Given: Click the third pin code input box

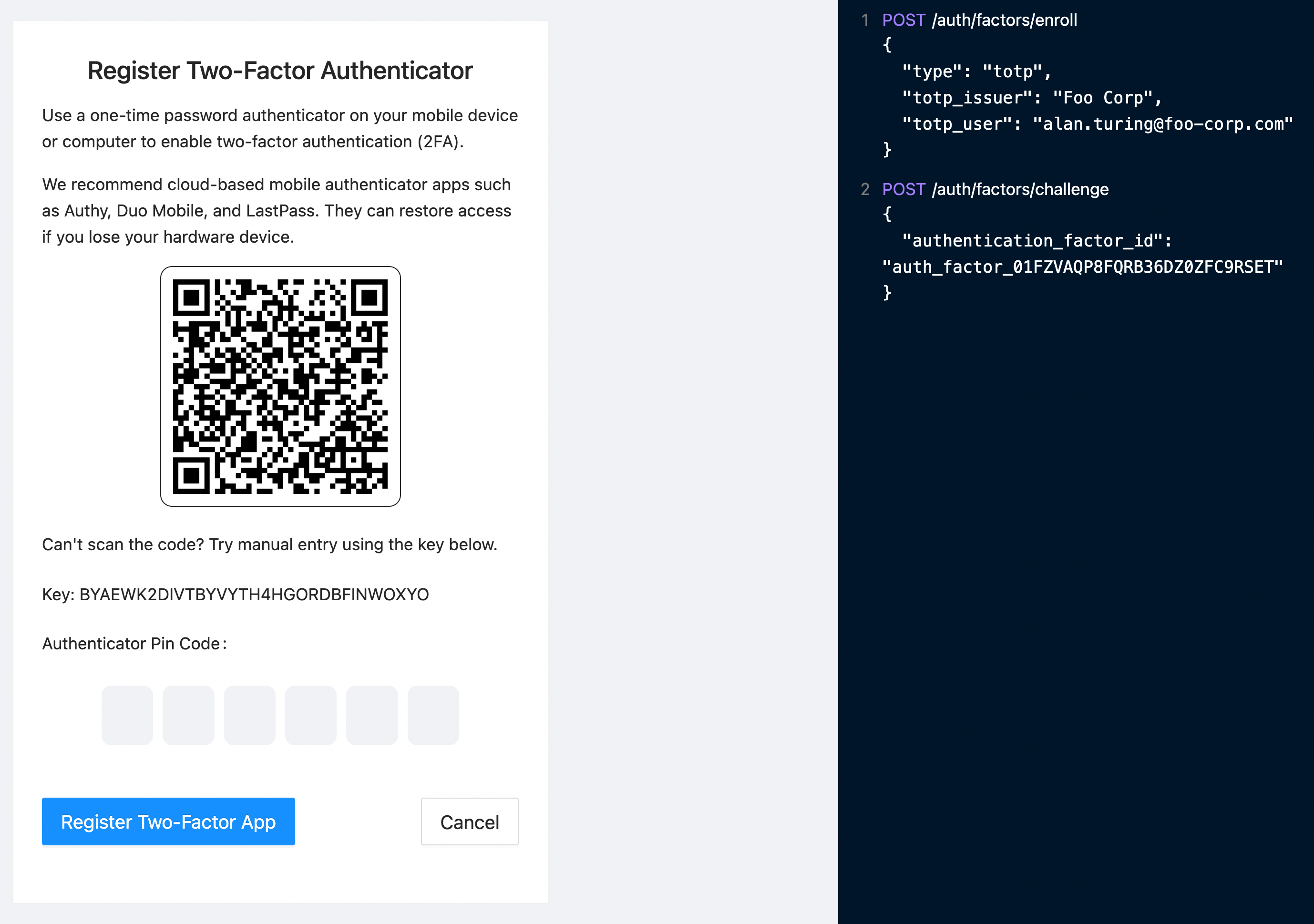Looking at the screenshot, I should tap(249, 715).
